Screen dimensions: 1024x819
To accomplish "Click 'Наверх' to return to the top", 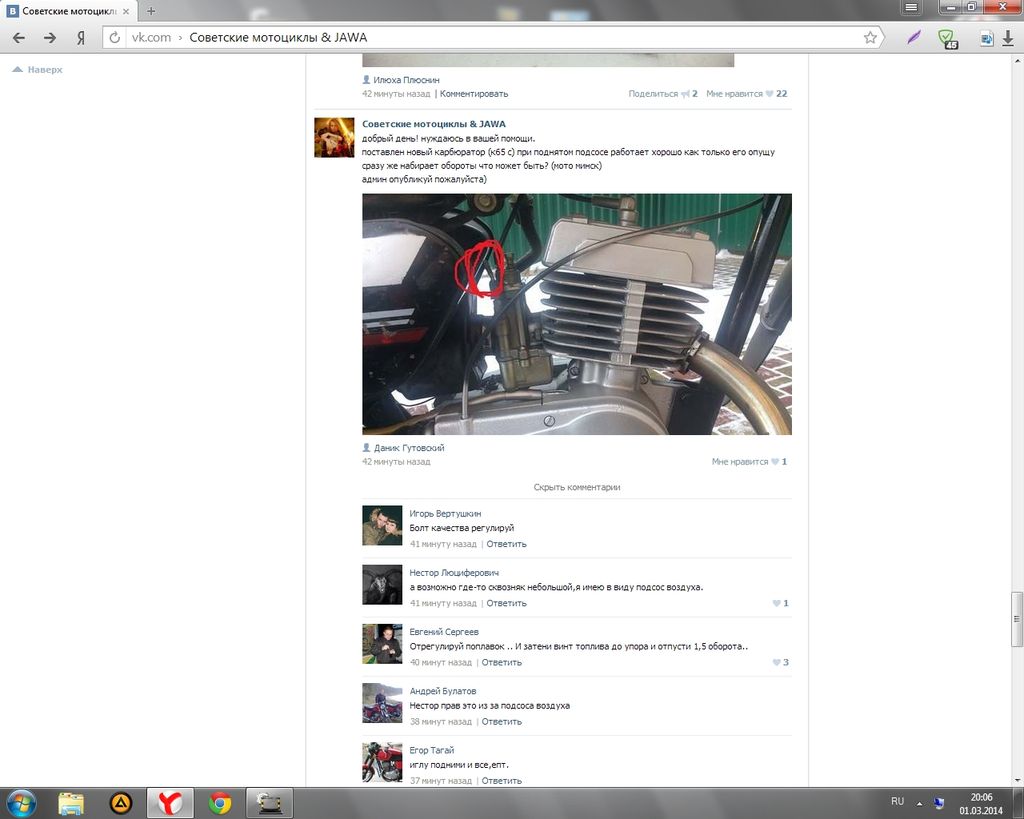I will coord(44,70).
